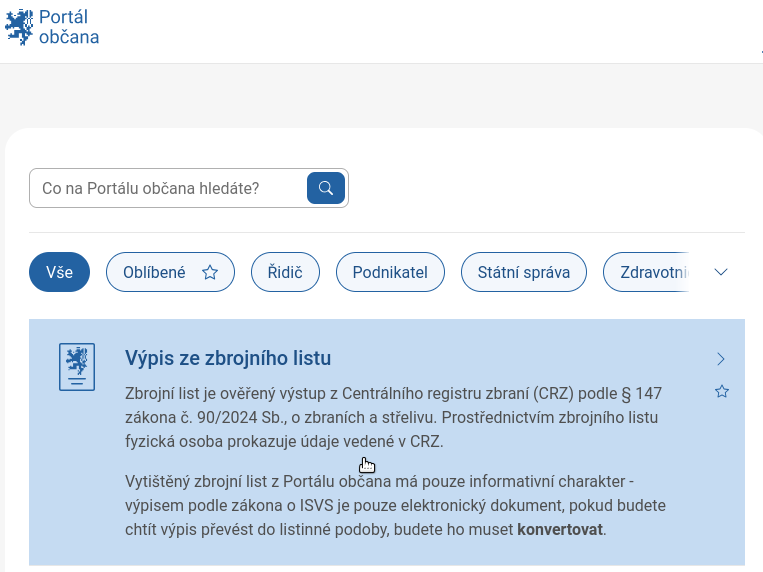The image size is (763, 572).
Task: Choose the partially visible Zdravotnictví category
Action: pos(648,272)
